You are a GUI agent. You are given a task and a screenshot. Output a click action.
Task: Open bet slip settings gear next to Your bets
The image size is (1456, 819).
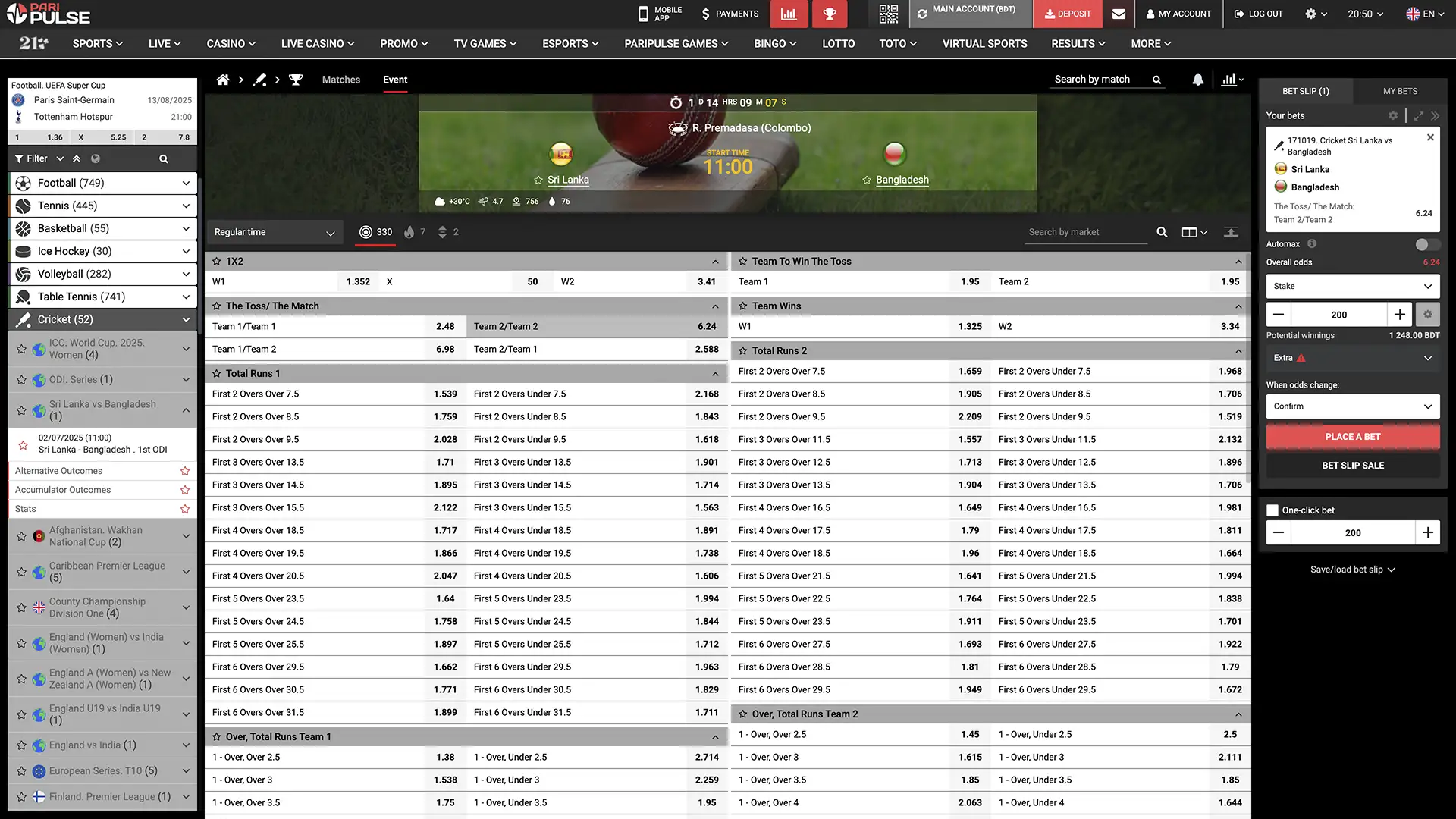tap(1393, 115)
